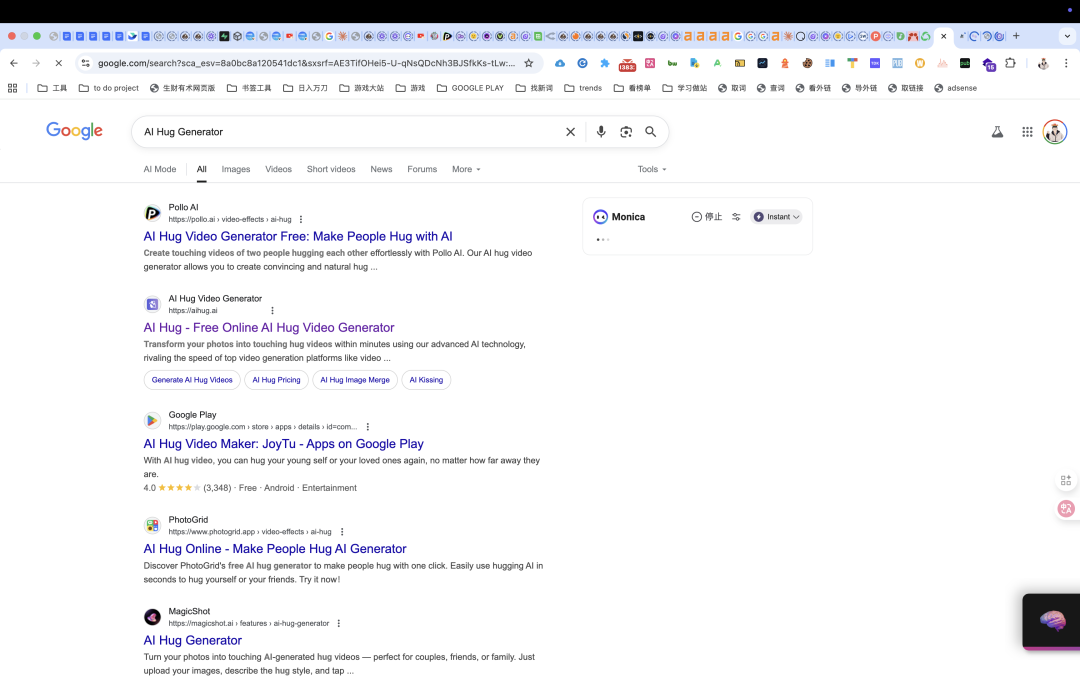This screenshot has height=698, width=1080.
Task: Open Google apps grid
Action: (x=1027, y=132)
